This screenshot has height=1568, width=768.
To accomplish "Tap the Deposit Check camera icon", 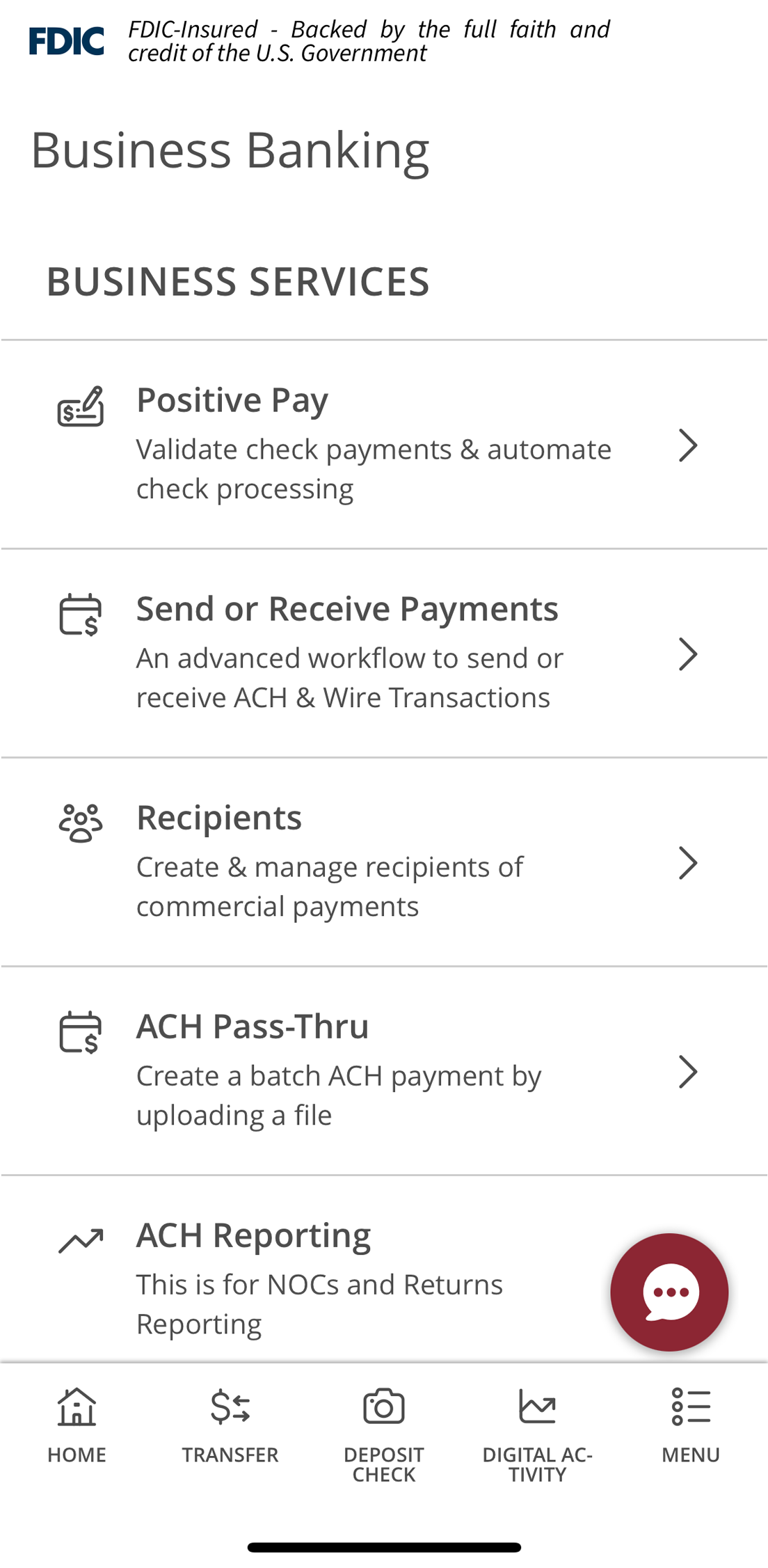I will coord(384,1407).
